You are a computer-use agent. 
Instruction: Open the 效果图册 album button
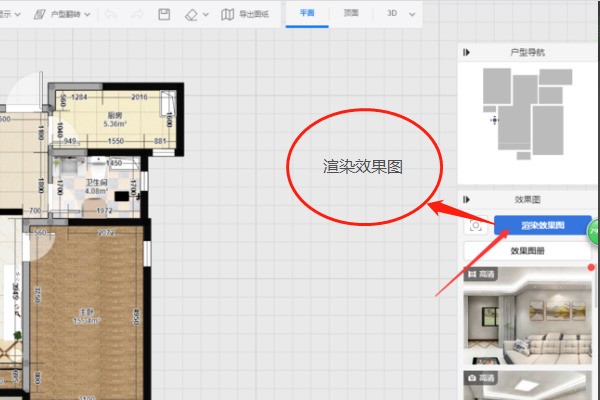(529, 252)
